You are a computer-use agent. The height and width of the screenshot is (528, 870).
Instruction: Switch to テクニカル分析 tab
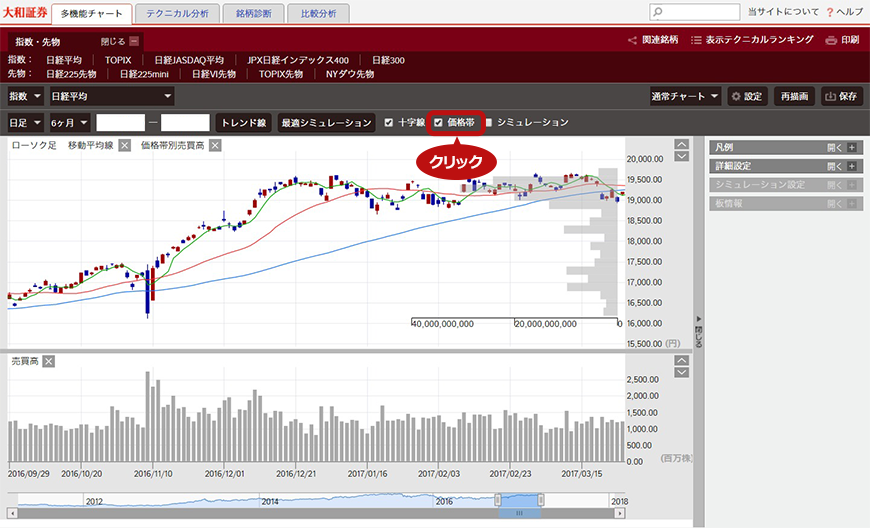177,14
